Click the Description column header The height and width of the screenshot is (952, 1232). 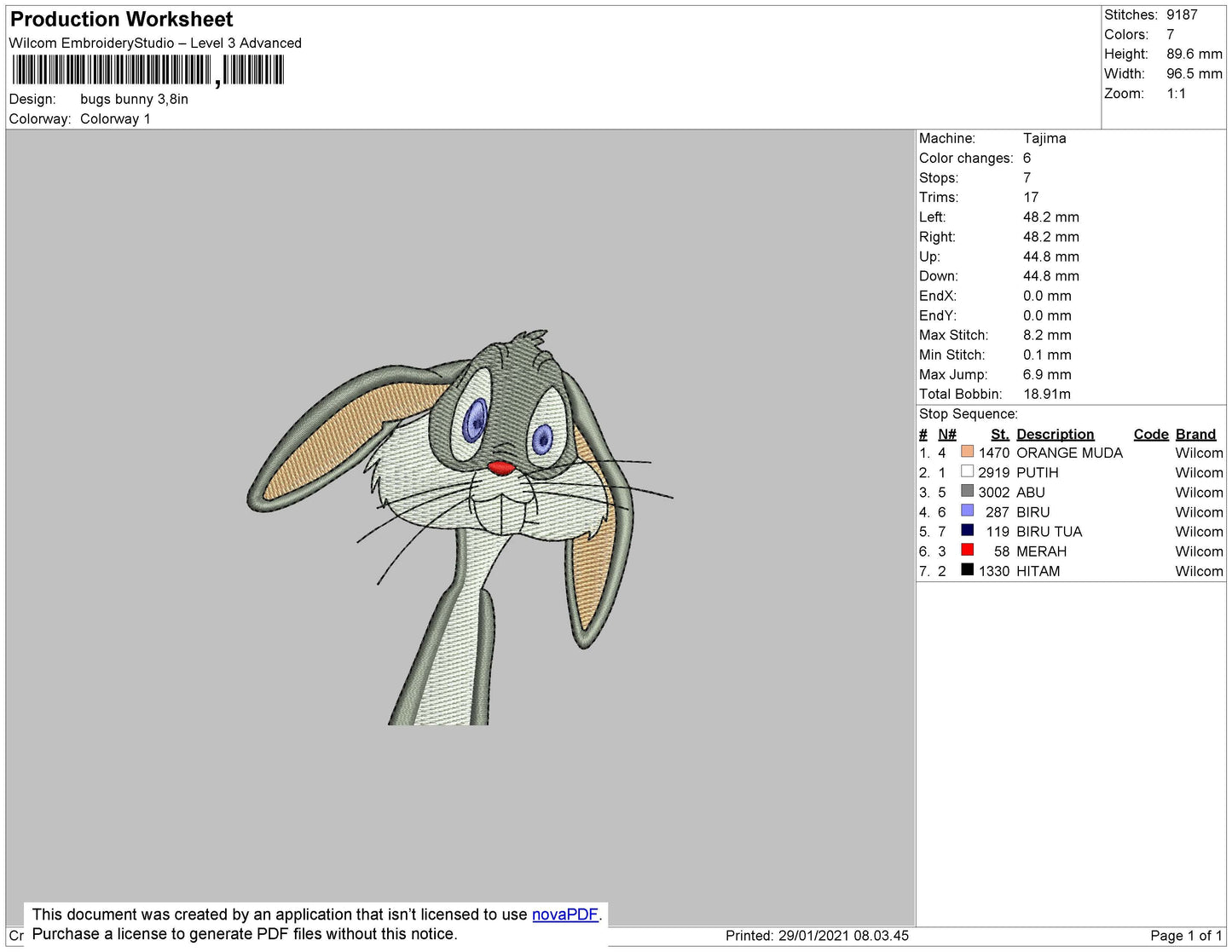pos(1055,434)
